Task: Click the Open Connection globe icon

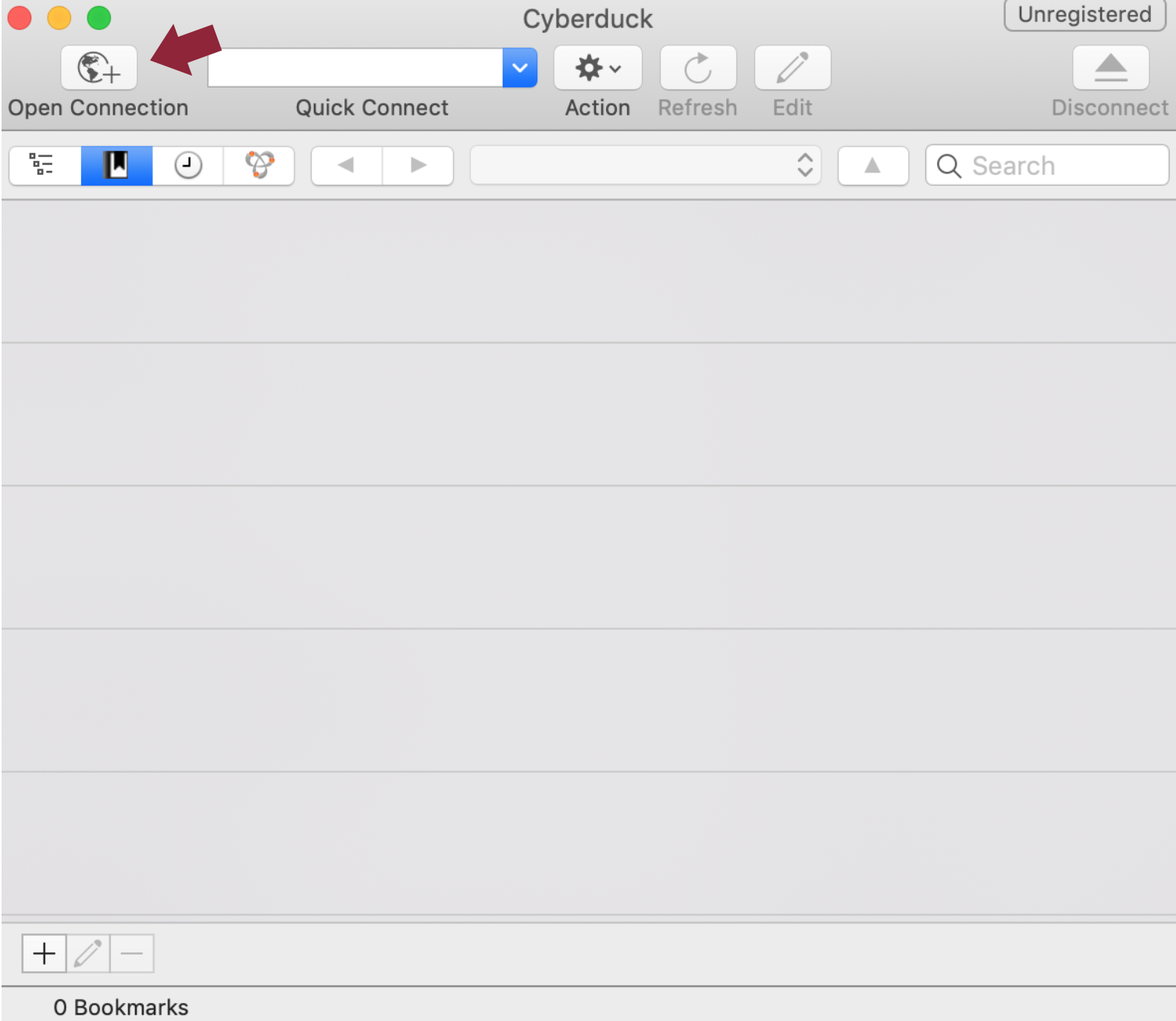Action: point(99,68)
